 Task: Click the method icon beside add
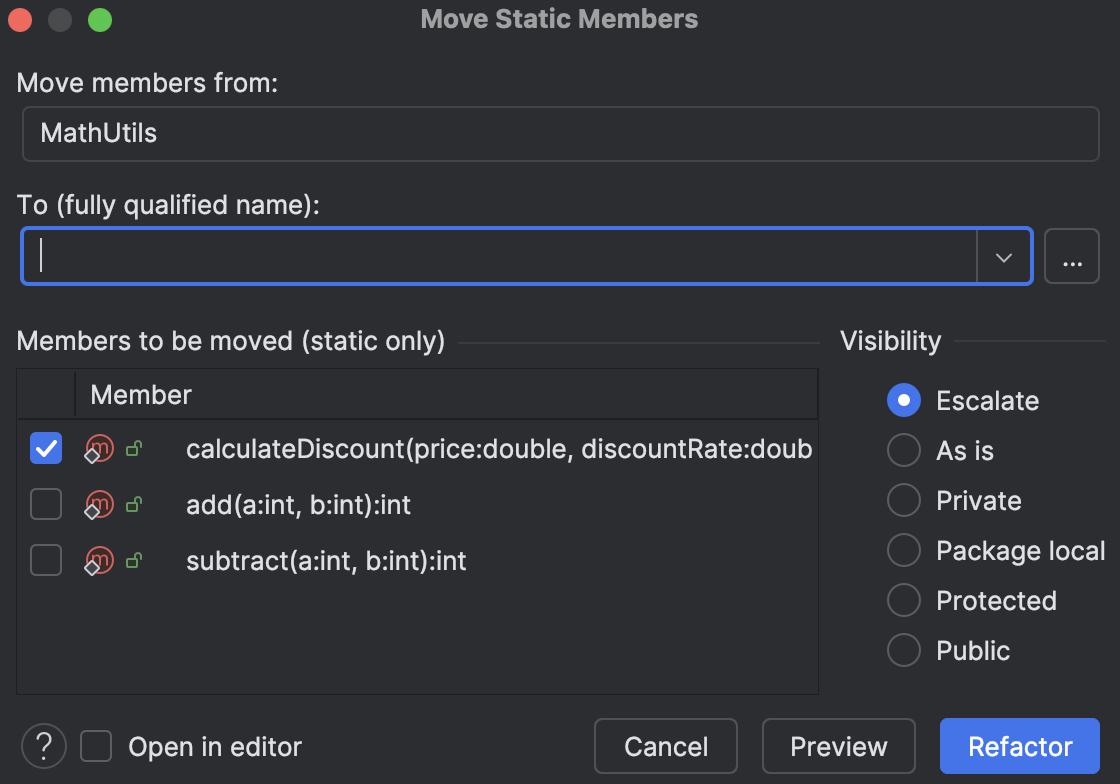tap(98, 504)
